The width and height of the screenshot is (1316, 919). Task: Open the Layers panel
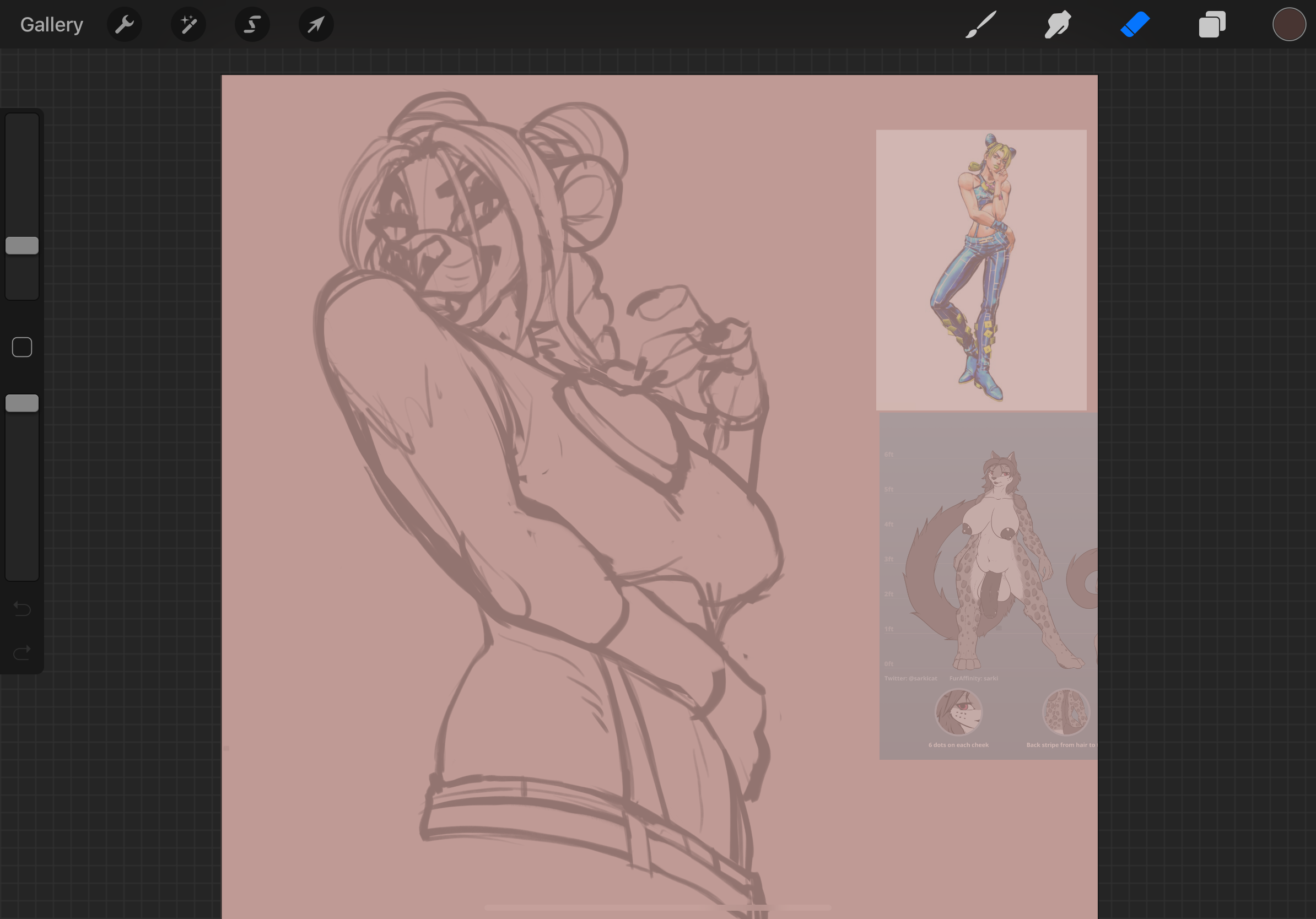[x=1212, y=25]
